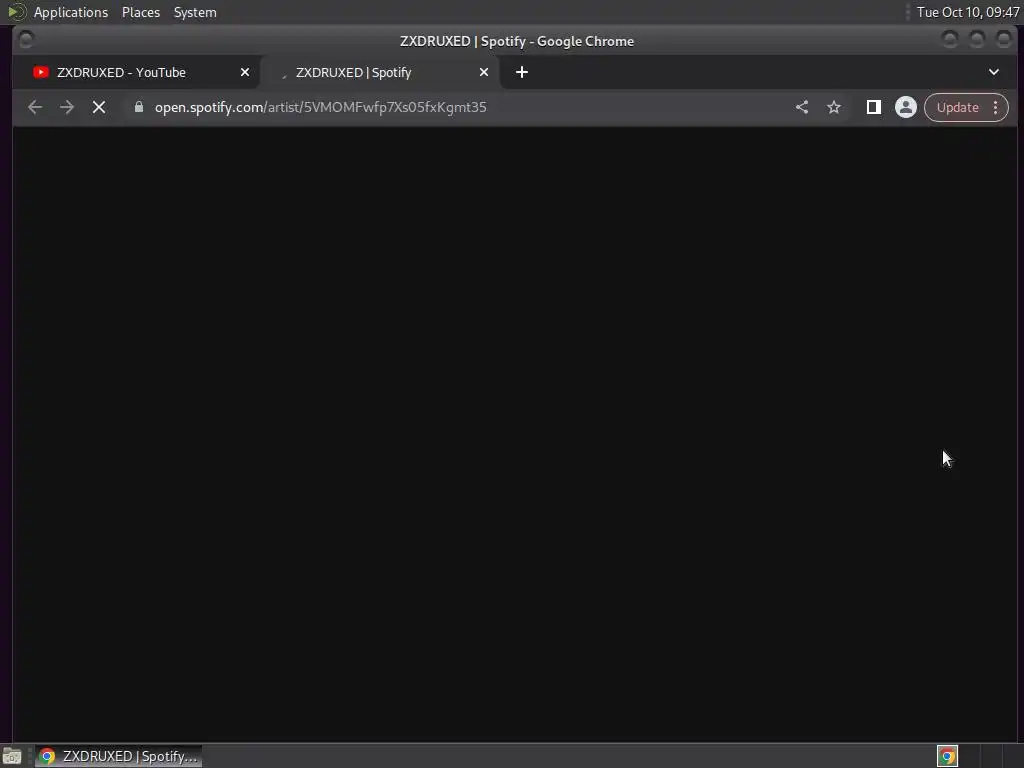Focus the open.spotify.com address bar

tap(457, 107)
